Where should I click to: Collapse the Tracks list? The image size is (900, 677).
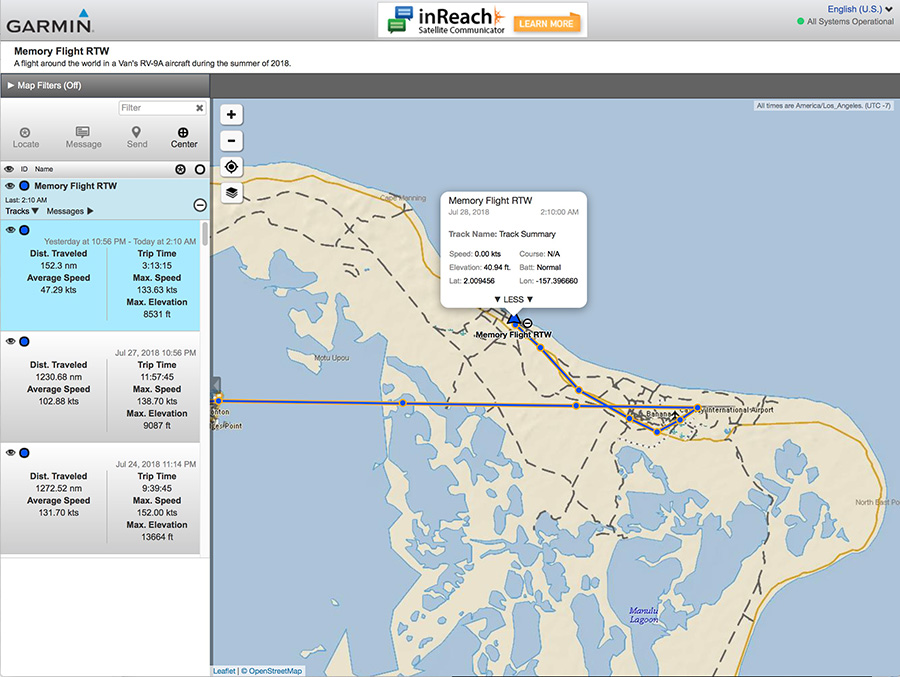point(22,211)
